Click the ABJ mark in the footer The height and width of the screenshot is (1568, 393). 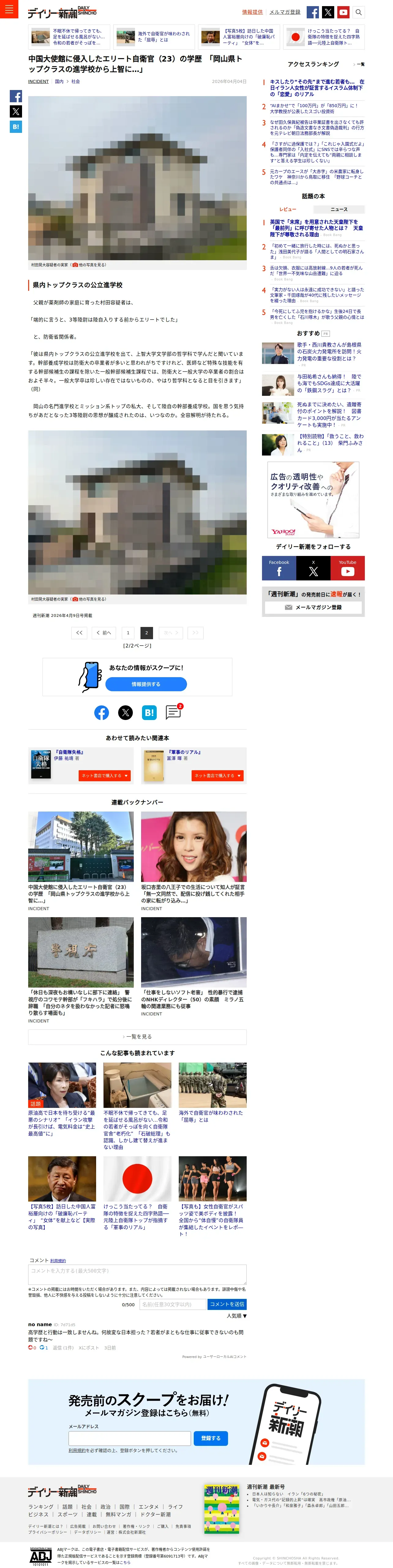pos(41,1556)
